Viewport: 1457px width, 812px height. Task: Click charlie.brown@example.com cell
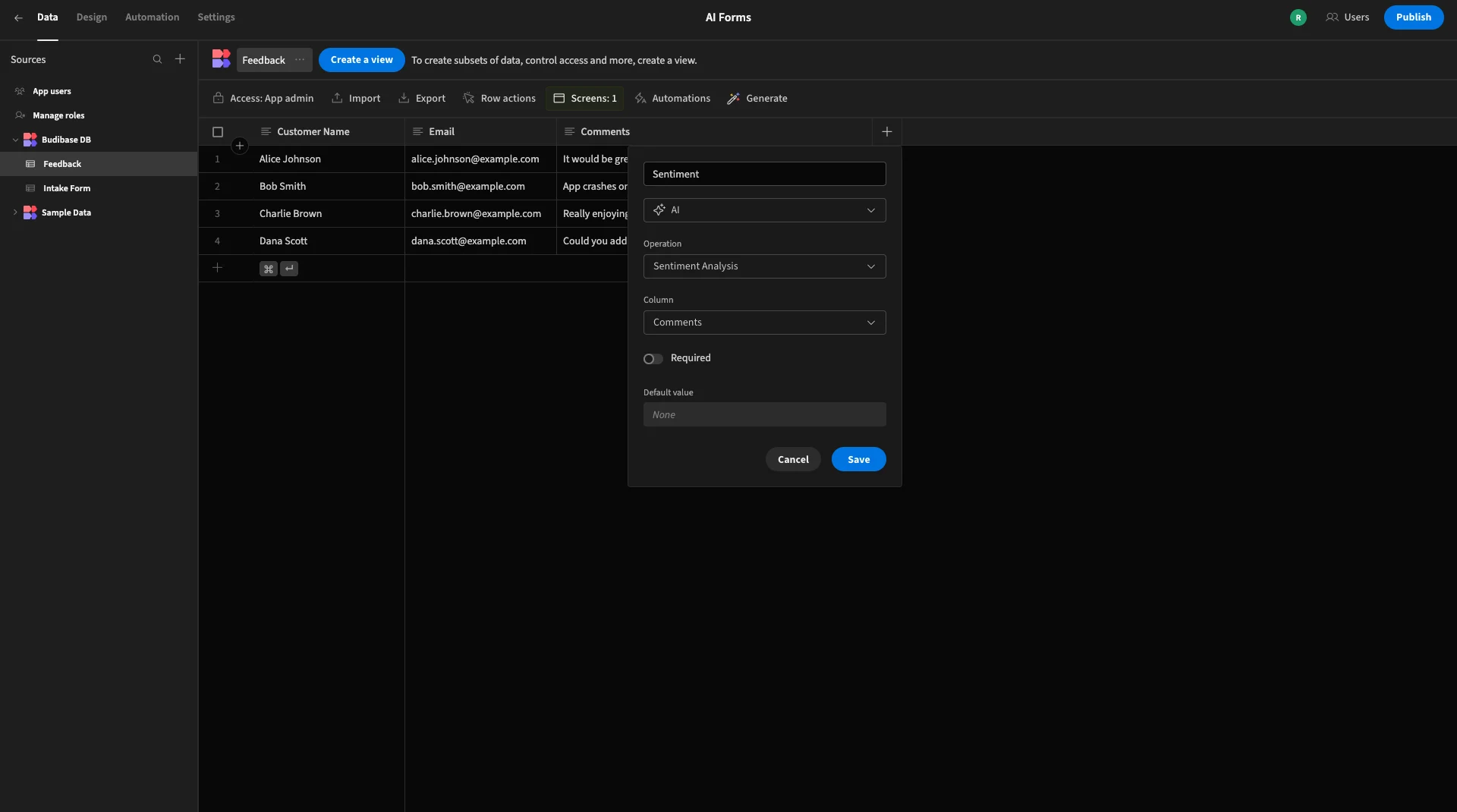(480, 214)
